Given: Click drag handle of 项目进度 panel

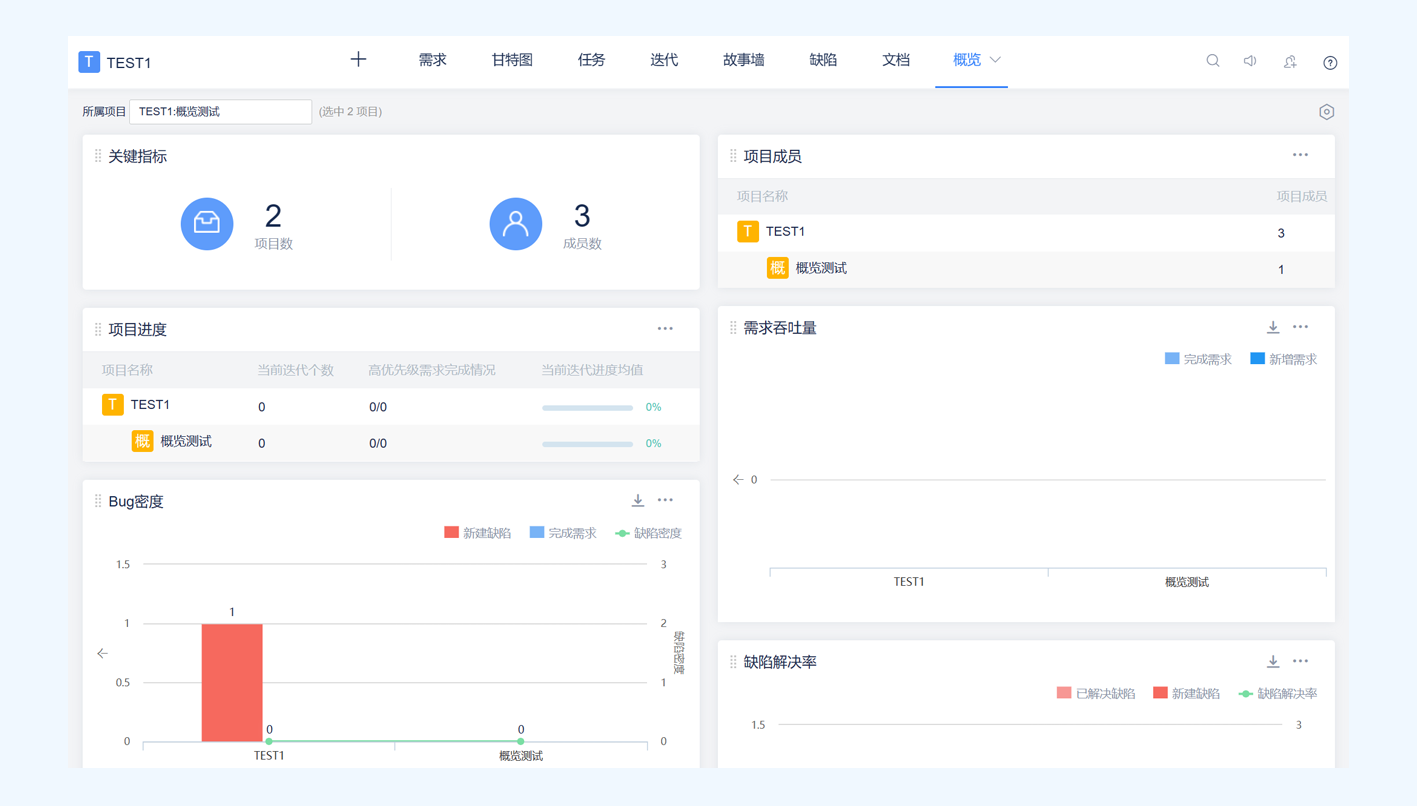Looking at the screenshot, I should (98, 329).
